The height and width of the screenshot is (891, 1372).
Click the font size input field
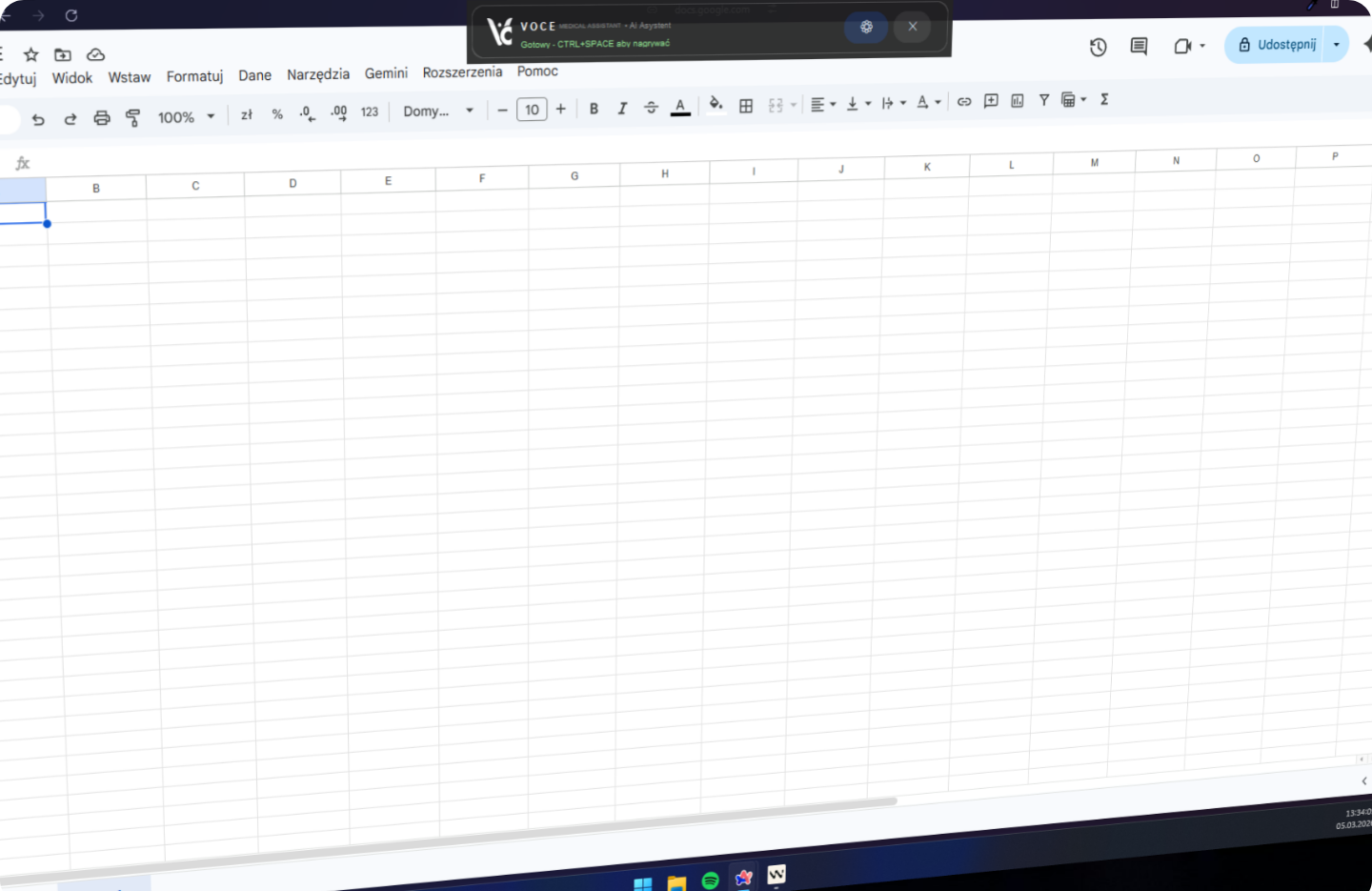pyautogui.click(x=532, y=110)
